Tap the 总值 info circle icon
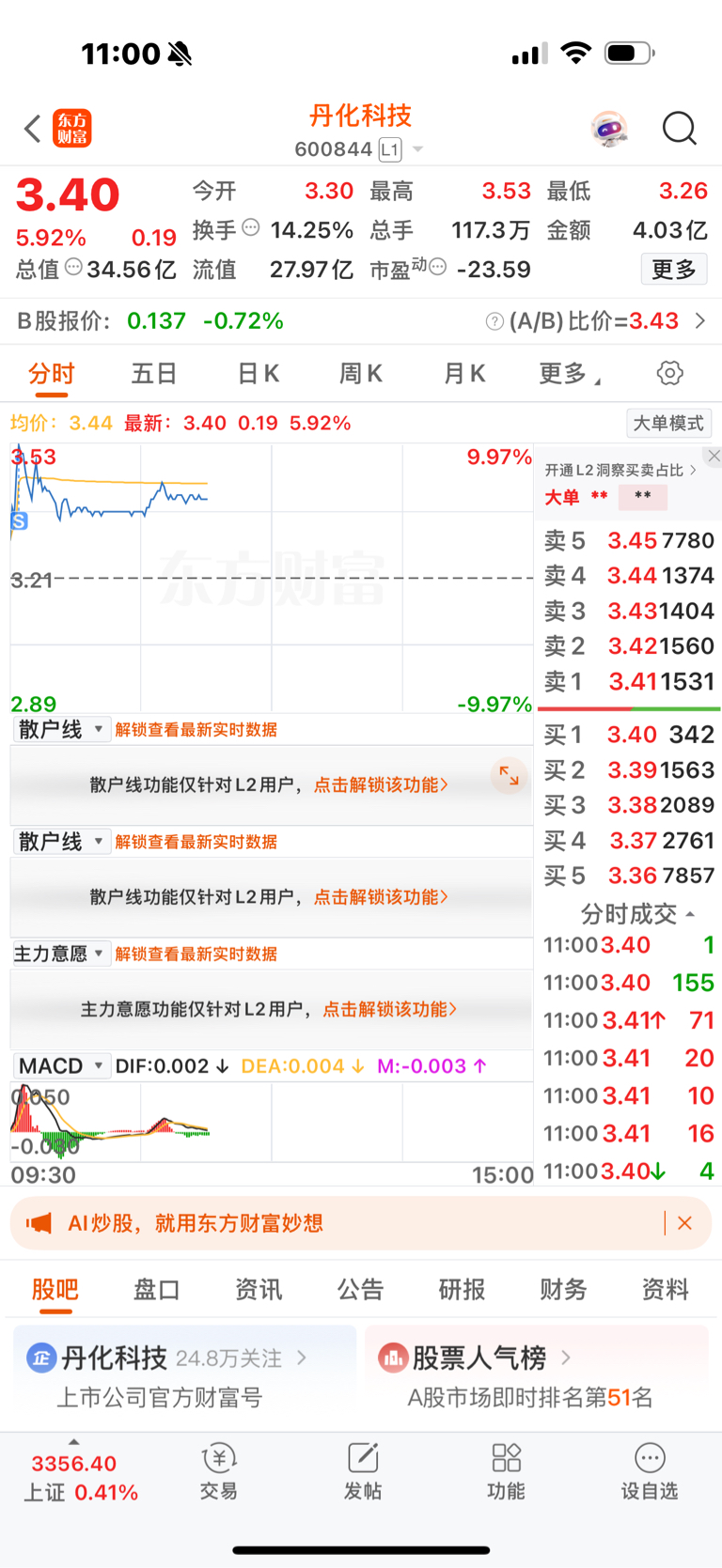Screen dimensions: 722x1568 click(73, 267)
